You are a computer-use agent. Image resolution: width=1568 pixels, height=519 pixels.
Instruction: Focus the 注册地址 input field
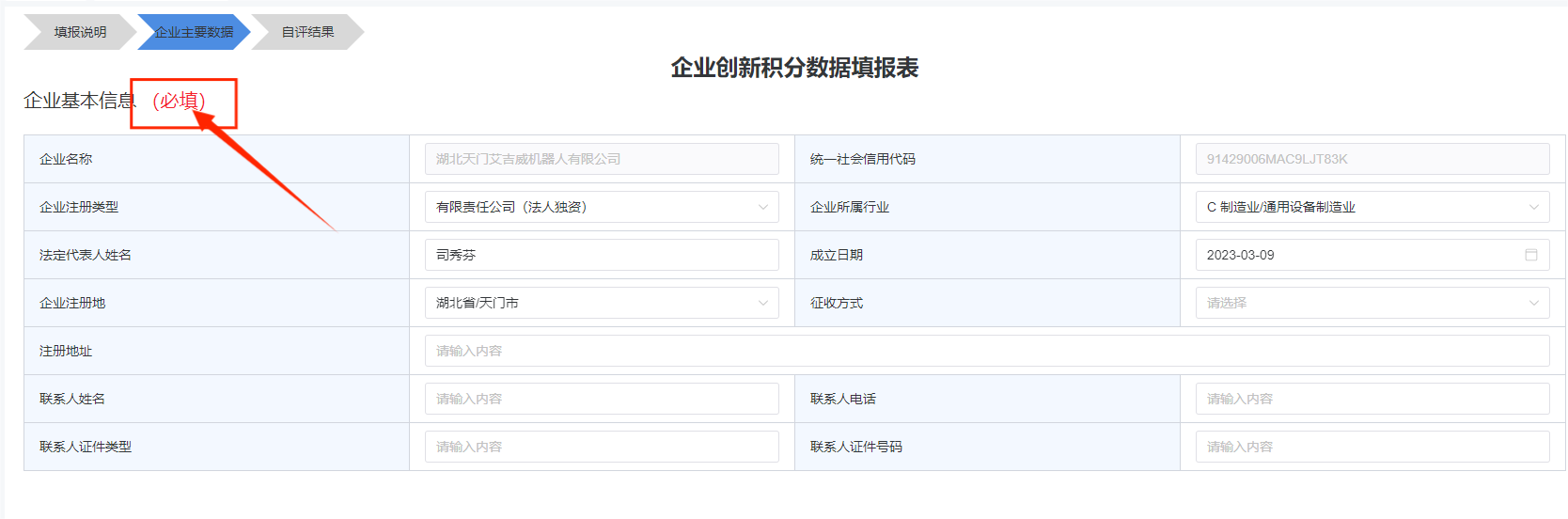987,351
